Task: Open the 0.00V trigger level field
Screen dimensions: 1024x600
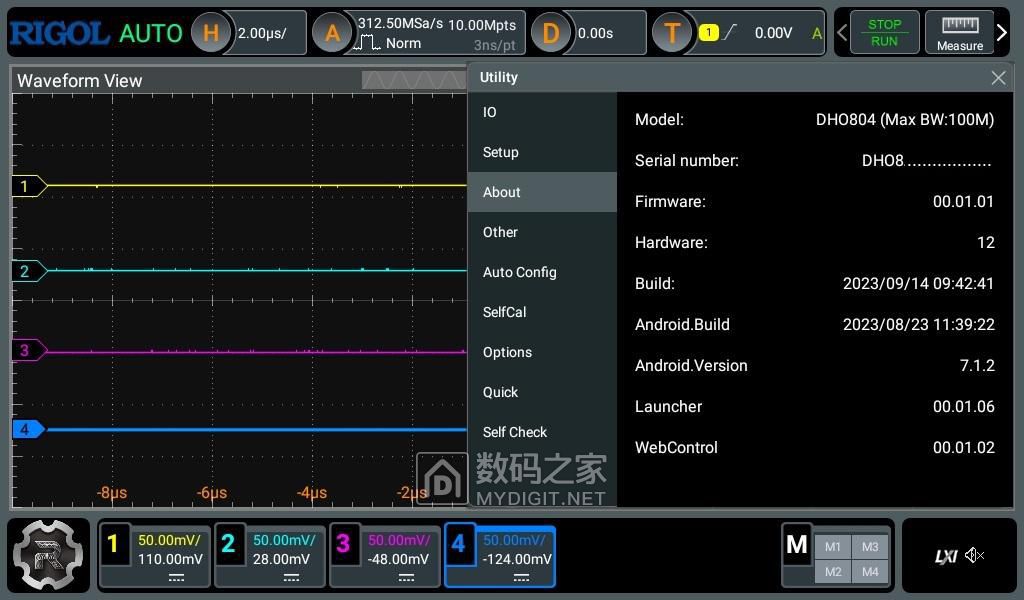Action: click(773, 33)
